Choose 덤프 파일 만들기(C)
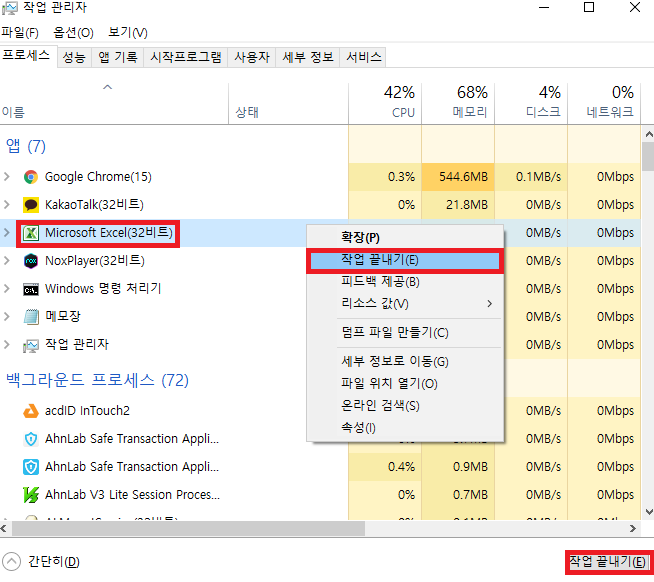This screenshot has width=654, height=582. [405, 333]
